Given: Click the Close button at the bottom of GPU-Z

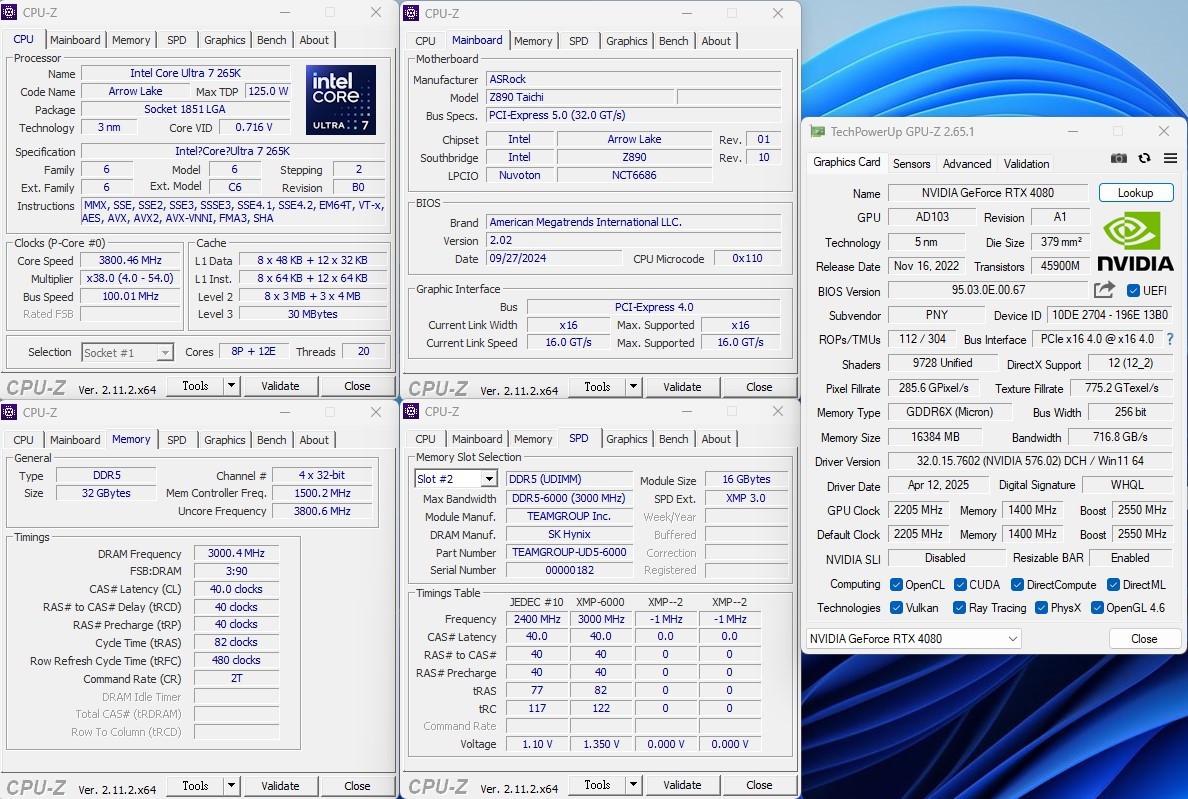Looking at the screenshot, I should click(1144, 638).
